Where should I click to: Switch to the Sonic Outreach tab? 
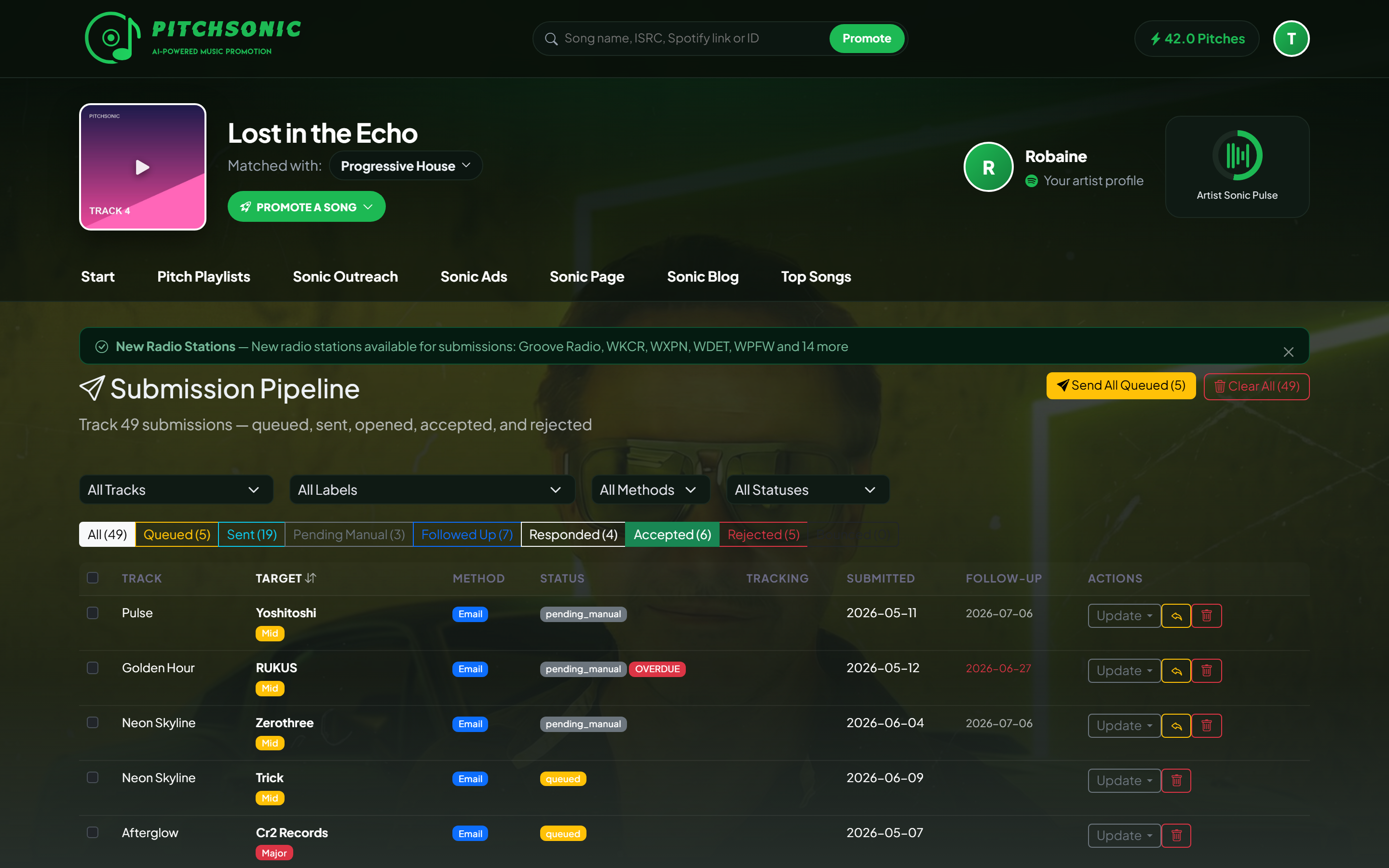pyautogui.click(x=345, y=277)
